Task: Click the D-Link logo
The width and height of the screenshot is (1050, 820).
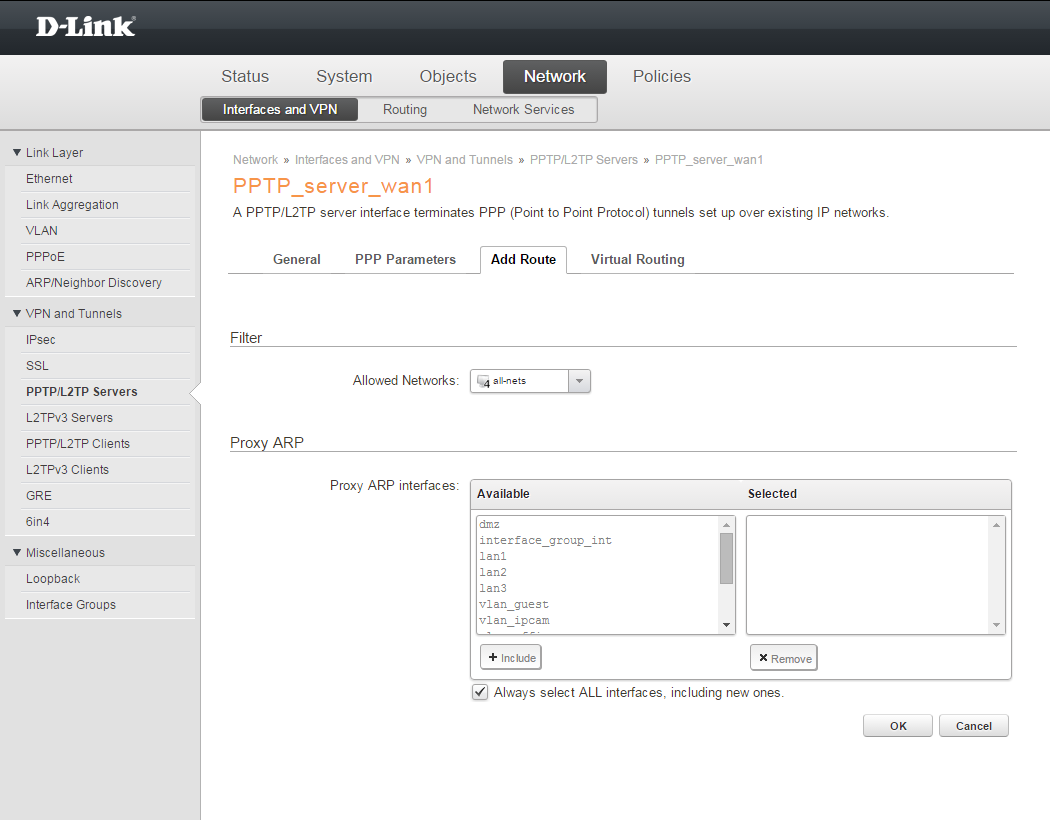Action: pyautogui.click(x=85, y=27)
